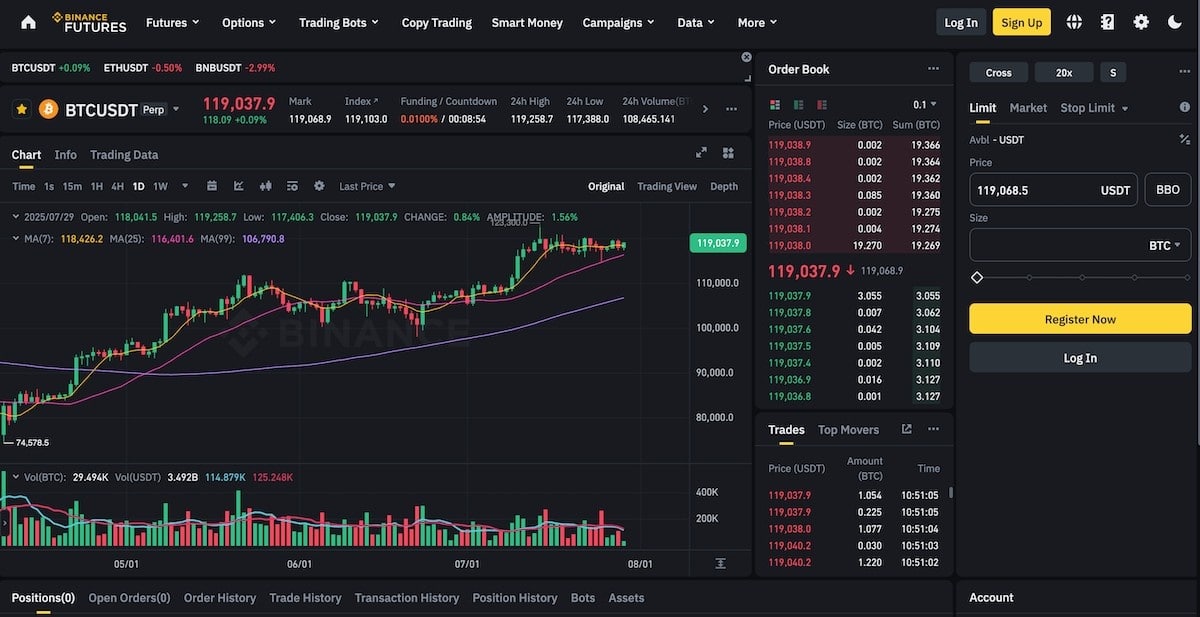This screenshot has width=1200, height=617.
Task: Open the order type info icon
Action: click(1184, 107)
